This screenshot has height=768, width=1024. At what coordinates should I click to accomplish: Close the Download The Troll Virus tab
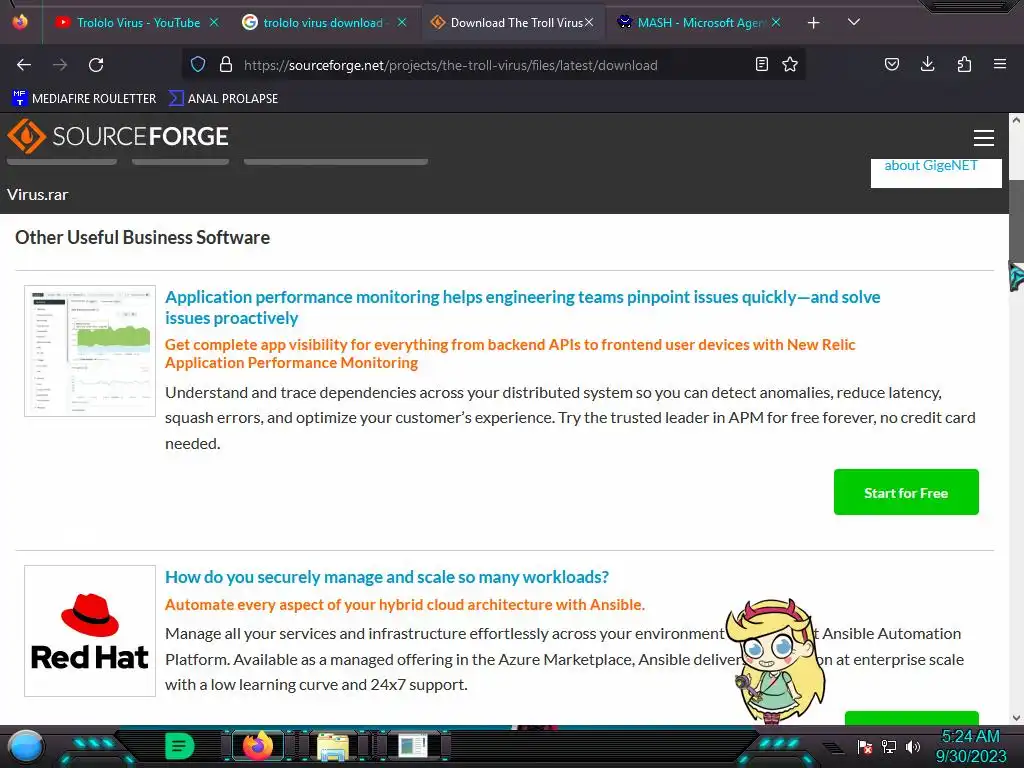(589, 22)
